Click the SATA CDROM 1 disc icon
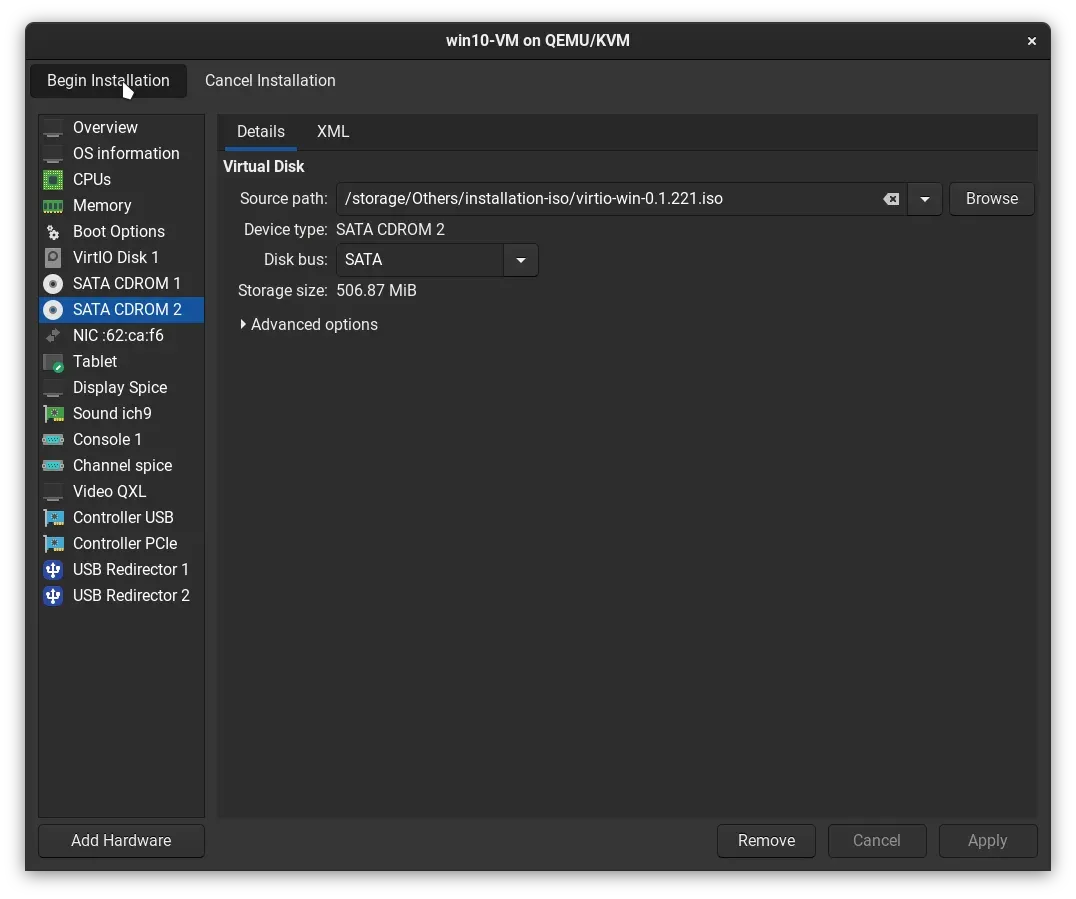This screenshot has width=1076, height=899. coord(53,283)
